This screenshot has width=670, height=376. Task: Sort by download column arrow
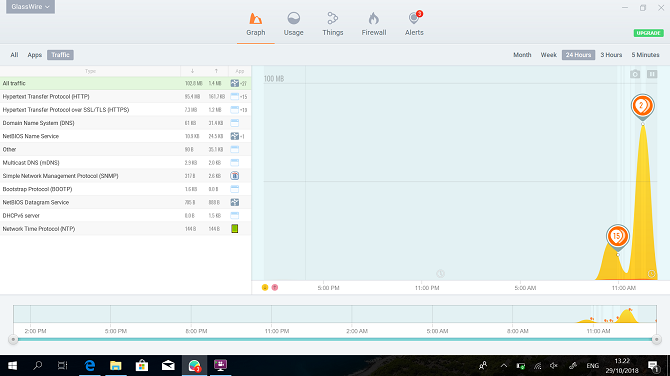192,71
